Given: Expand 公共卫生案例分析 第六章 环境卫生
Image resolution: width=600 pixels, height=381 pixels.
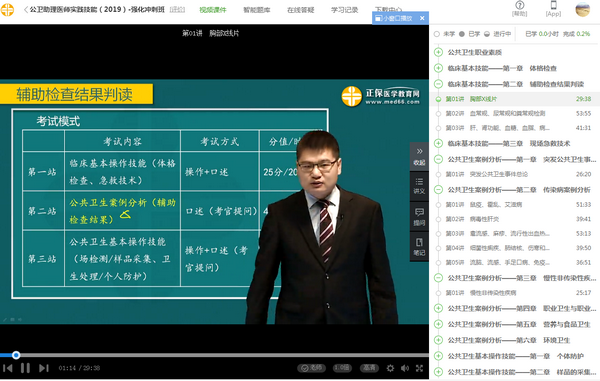Looking at the screenshot, I should coord(439,340).
